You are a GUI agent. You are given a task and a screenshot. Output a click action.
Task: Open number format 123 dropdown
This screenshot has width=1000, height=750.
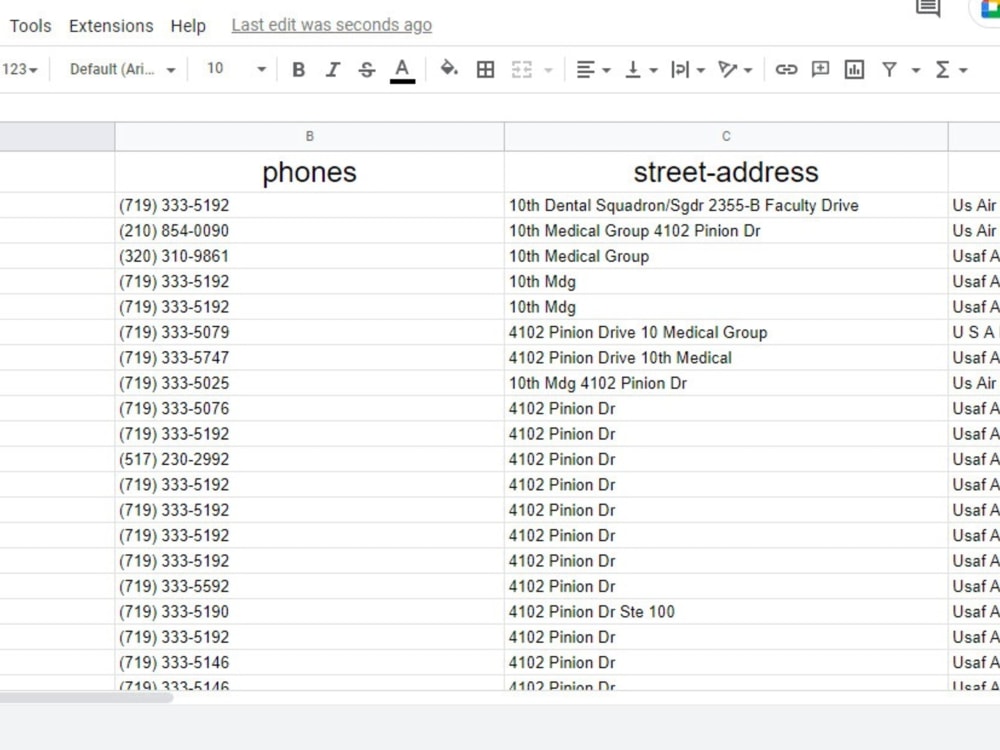20,70
